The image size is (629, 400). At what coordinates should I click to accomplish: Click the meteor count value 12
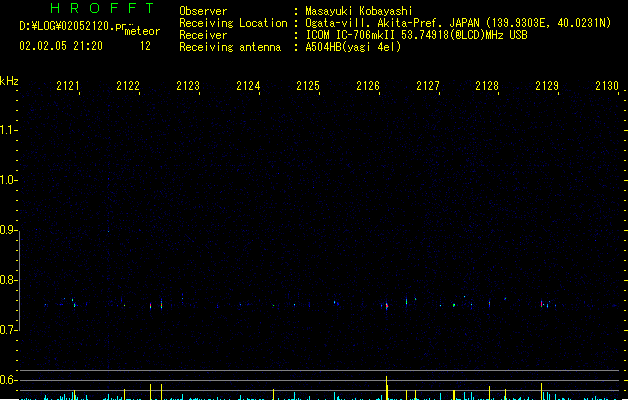pos(145,46)
